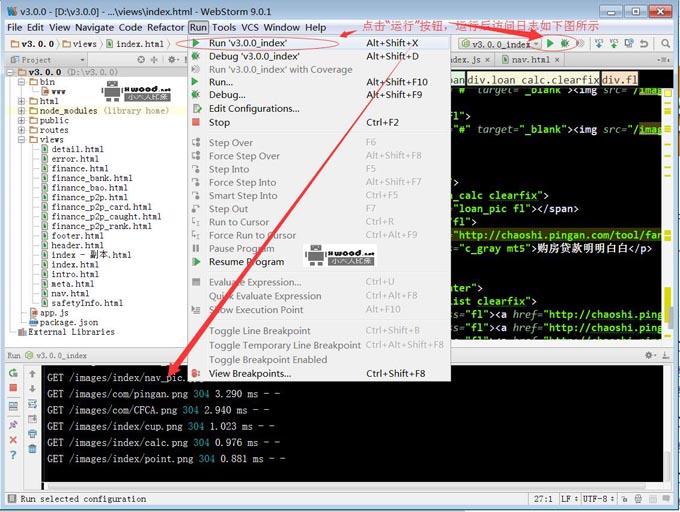Click views breadcrumb in navigation bar
The width and height of the screenshot is (680, 512).
click(80, 44)
